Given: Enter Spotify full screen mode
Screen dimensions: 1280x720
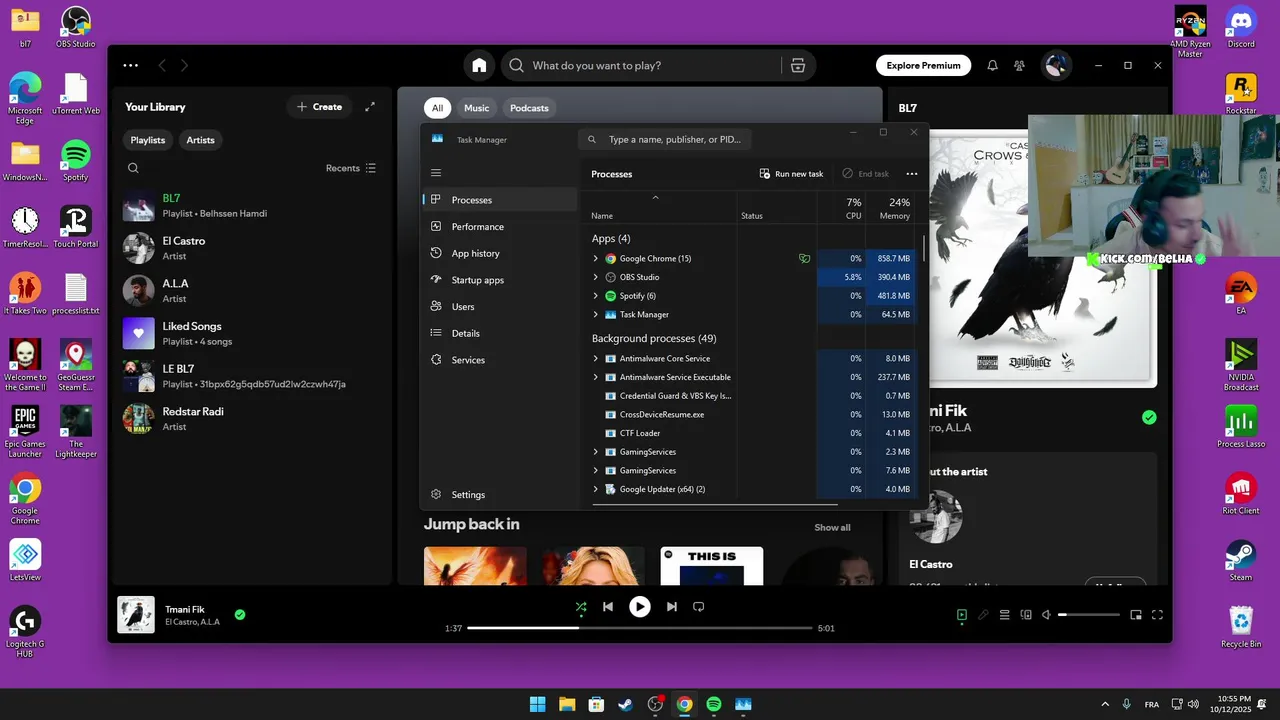Looking at the screenshot, I should click(x=1157, y=615).
